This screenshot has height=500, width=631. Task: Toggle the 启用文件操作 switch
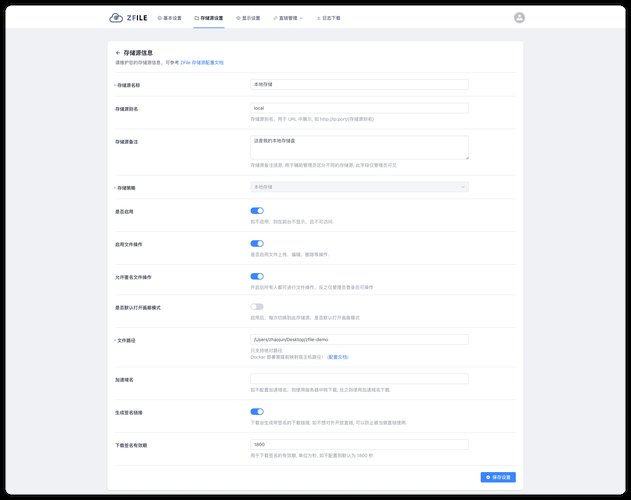tap(257, 244)
